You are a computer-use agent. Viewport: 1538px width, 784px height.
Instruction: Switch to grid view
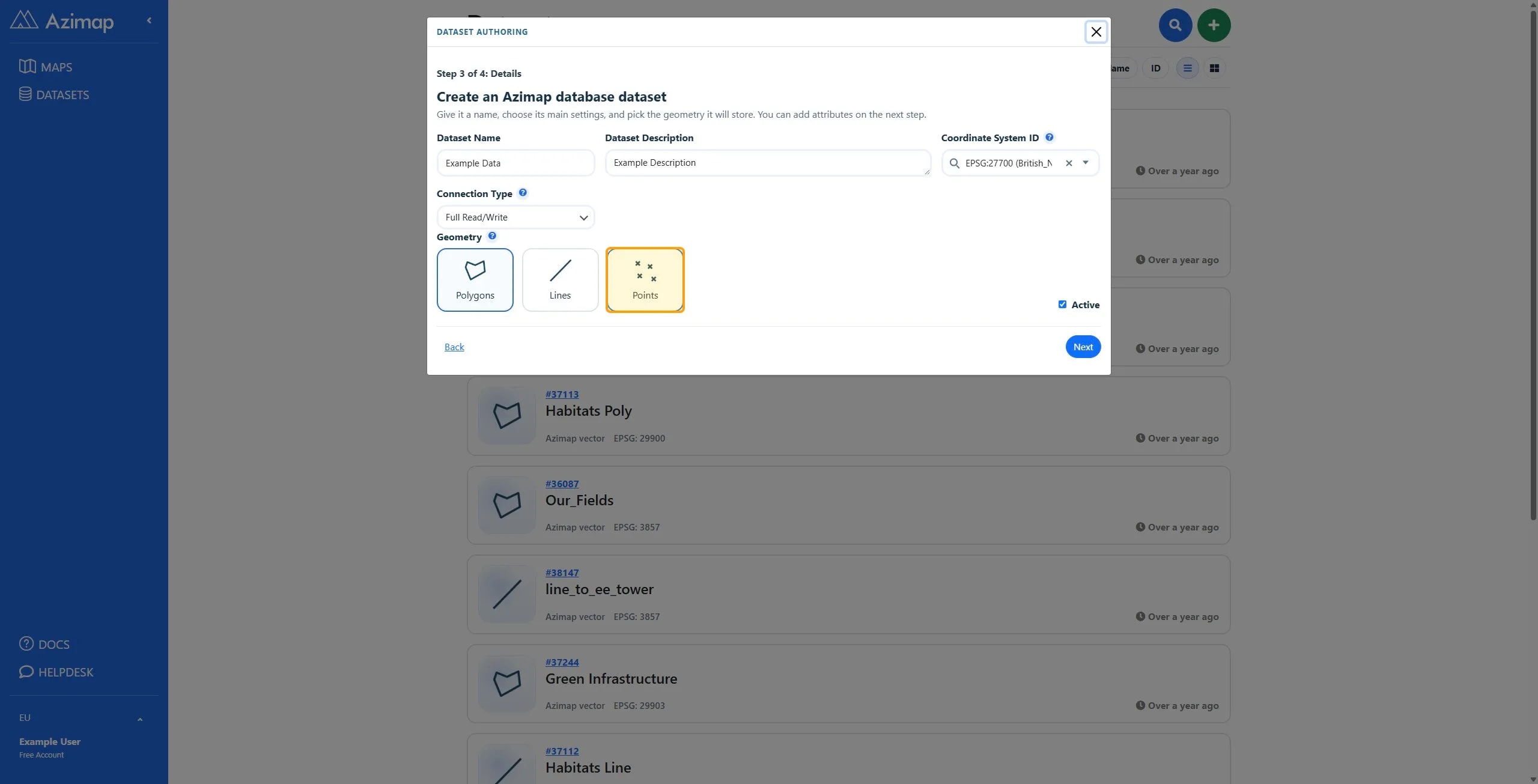(x=1214, y=68)
